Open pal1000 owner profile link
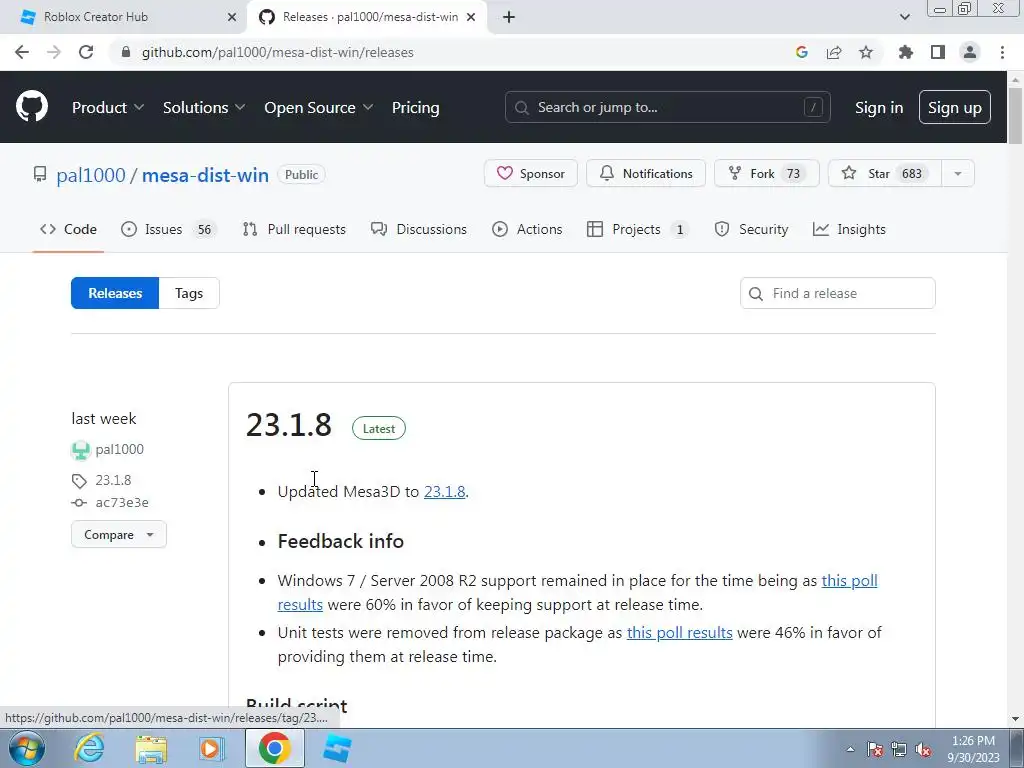The image size is (1024, 768). tap(91, 175)
